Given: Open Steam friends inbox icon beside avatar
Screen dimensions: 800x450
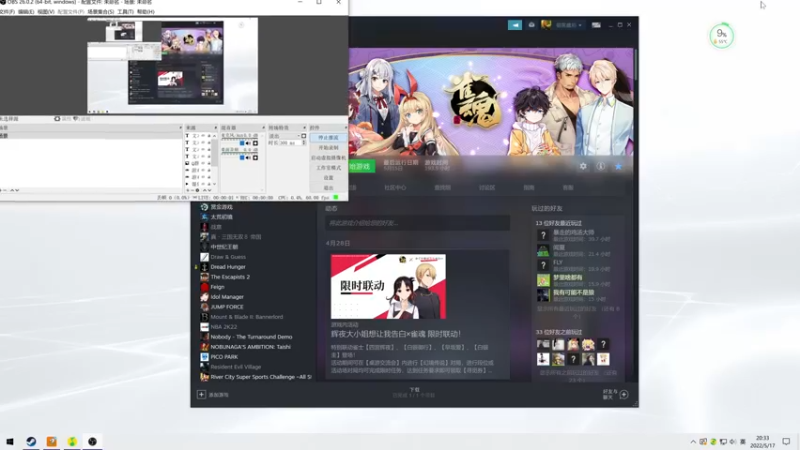Looking at the screenshot, I should (531, 24).
